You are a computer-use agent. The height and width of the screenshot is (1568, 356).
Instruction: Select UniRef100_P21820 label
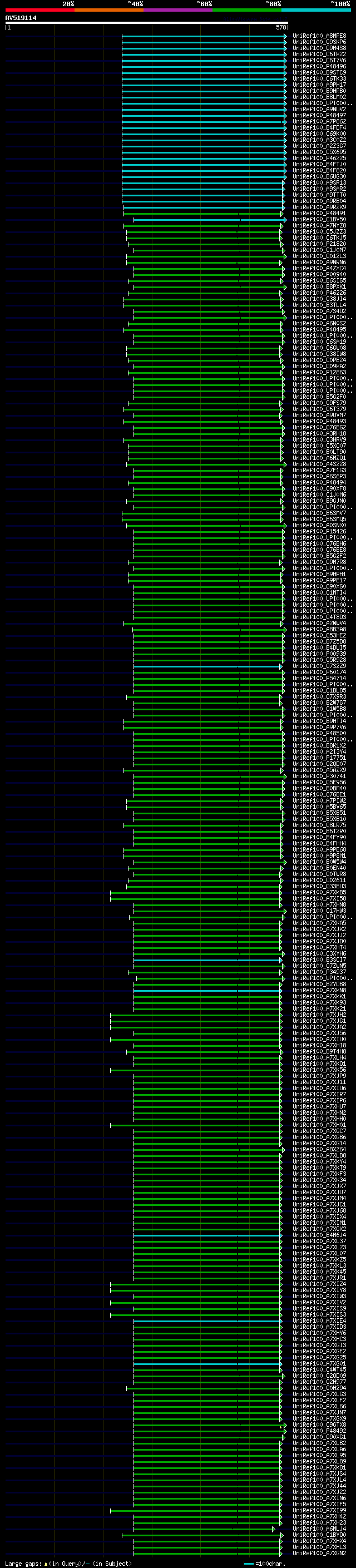pyautogui.click(x=319, y=244)
